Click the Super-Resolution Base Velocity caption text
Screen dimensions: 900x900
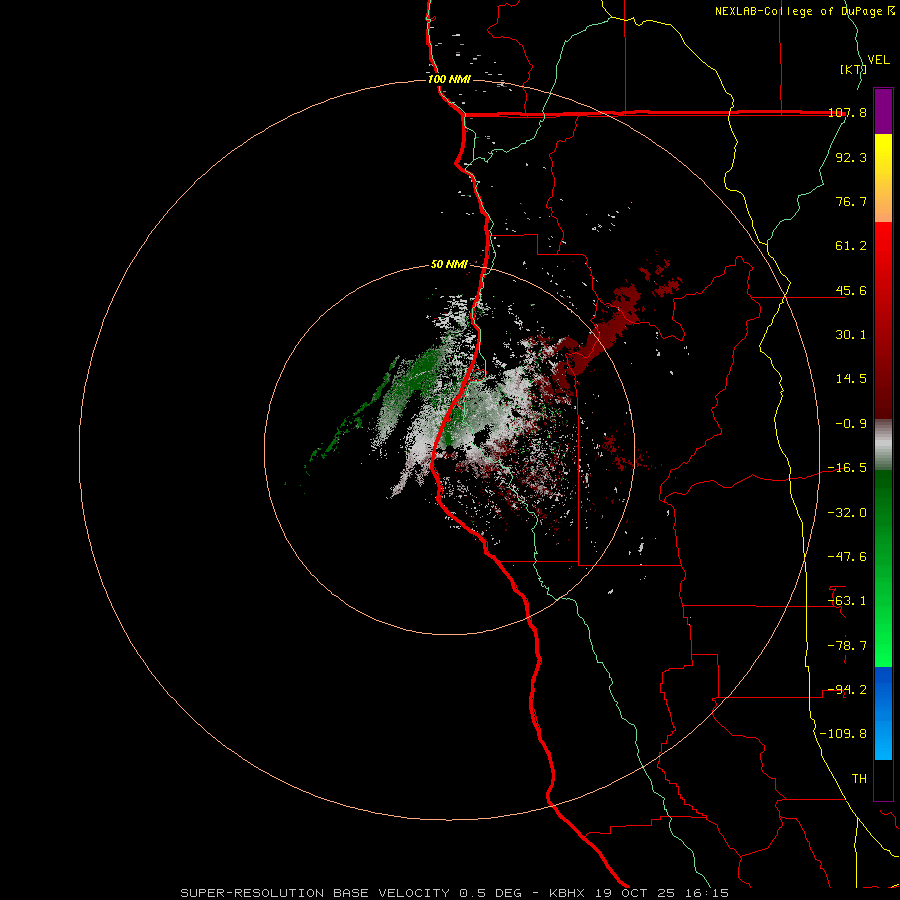tap(455, 893)
